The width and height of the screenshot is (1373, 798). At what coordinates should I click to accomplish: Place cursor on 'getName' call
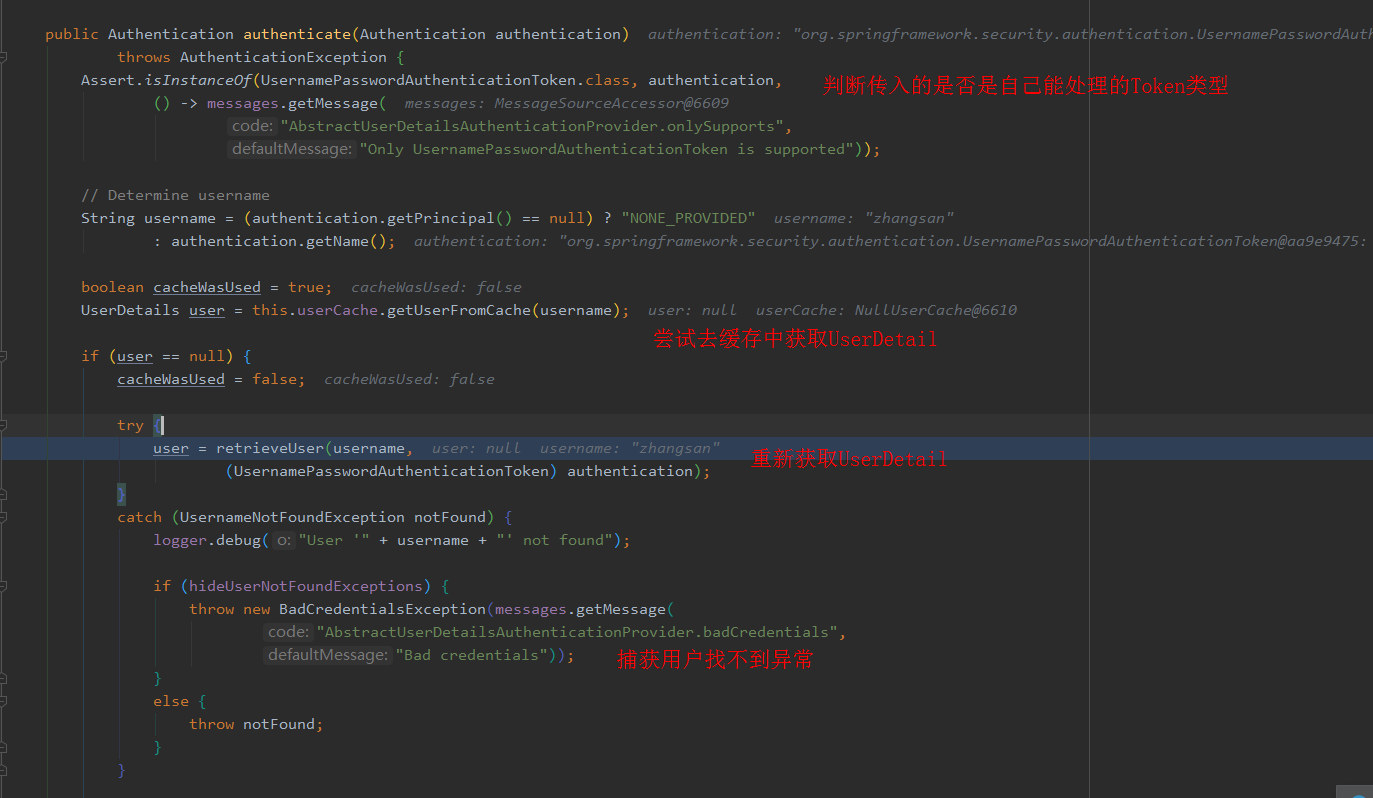[x=337, y=241]
